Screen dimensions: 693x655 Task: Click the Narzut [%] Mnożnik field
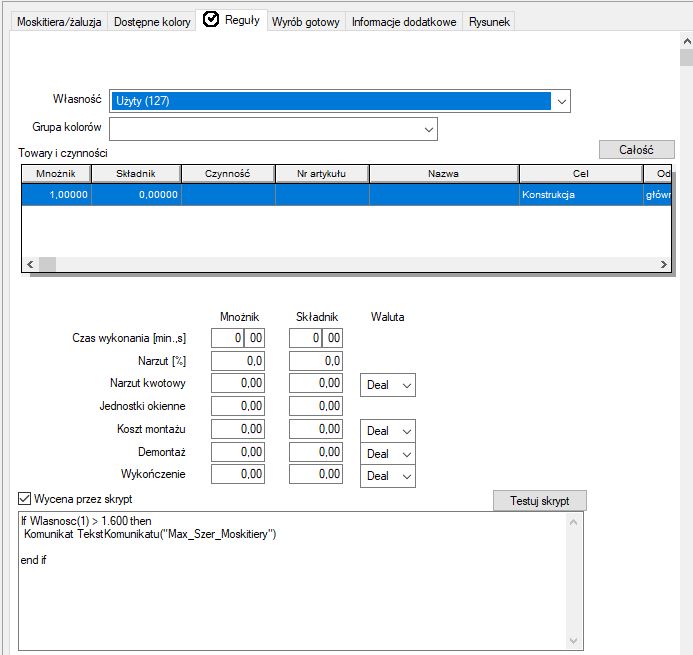coord(238,361)
